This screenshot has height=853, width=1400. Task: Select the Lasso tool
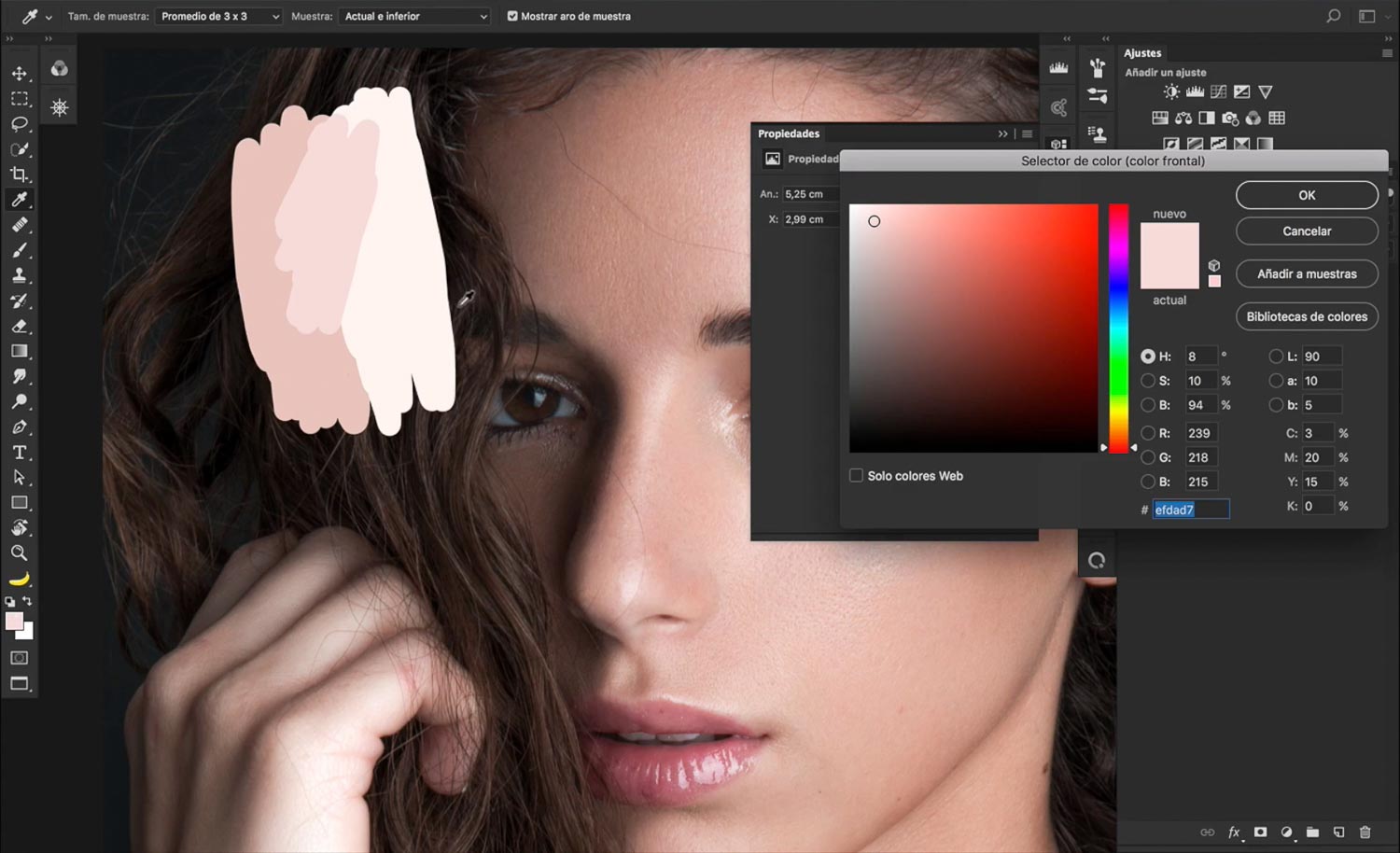(x=20, y=123)
